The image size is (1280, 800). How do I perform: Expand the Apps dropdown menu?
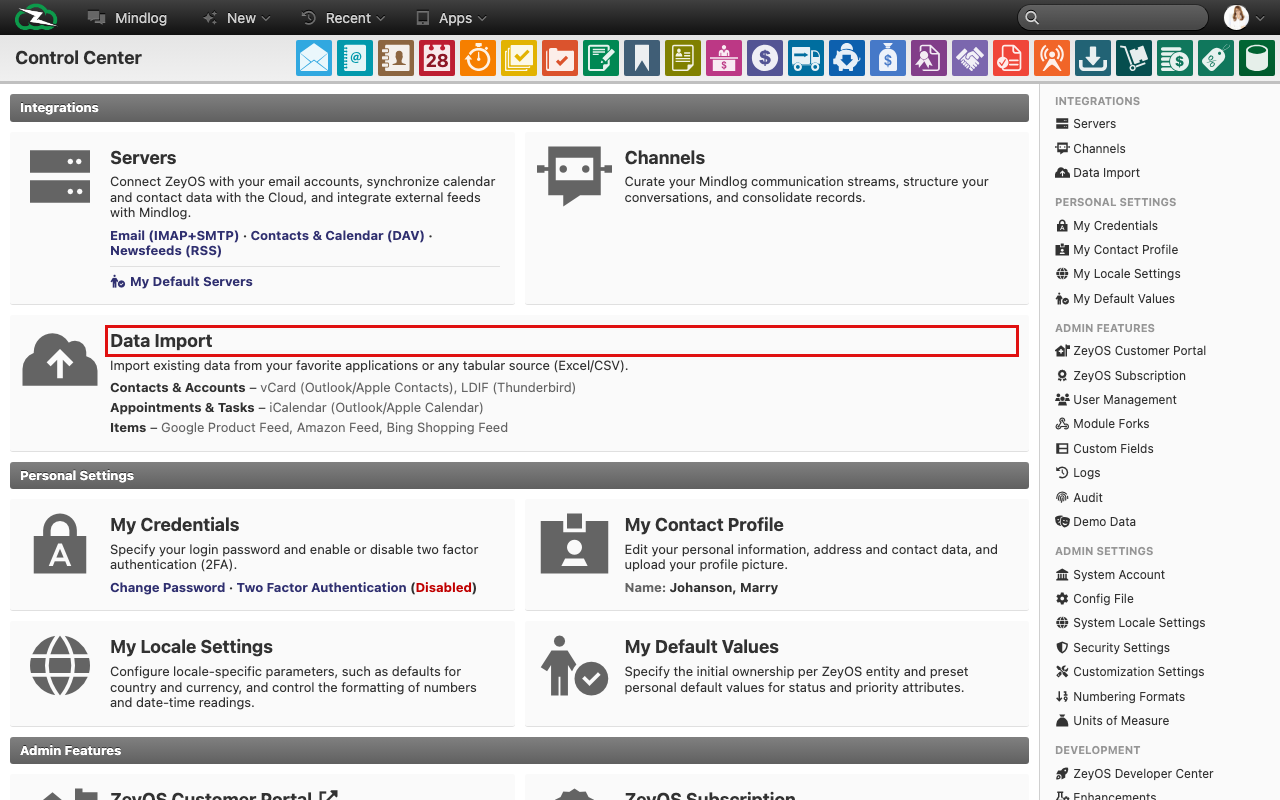(451, 18)
